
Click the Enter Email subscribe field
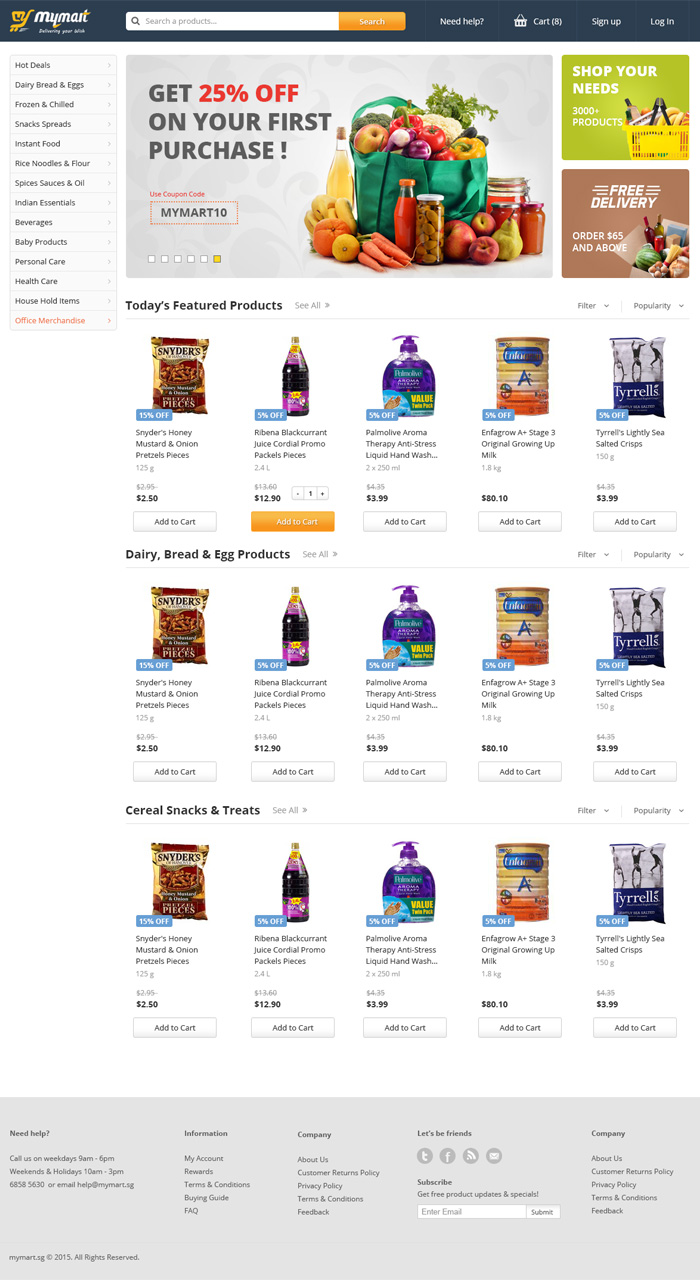[x=471, y=1212]
